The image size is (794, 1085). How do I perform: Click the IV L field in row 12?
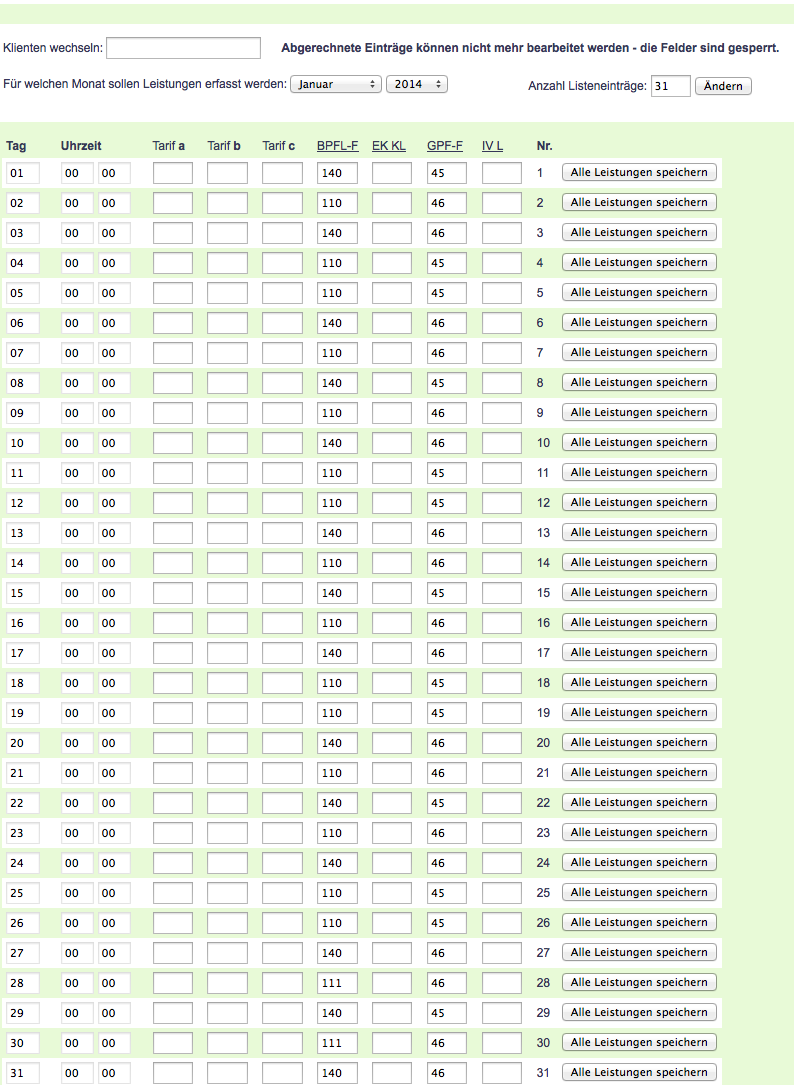(501, 503)
